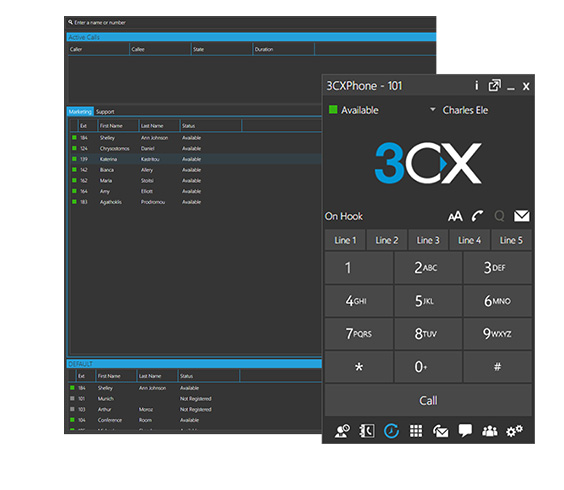The width and height of the screenshot is (564, 490).
Task: Select the Maria row, extension 162
Action: coord(196,181)
